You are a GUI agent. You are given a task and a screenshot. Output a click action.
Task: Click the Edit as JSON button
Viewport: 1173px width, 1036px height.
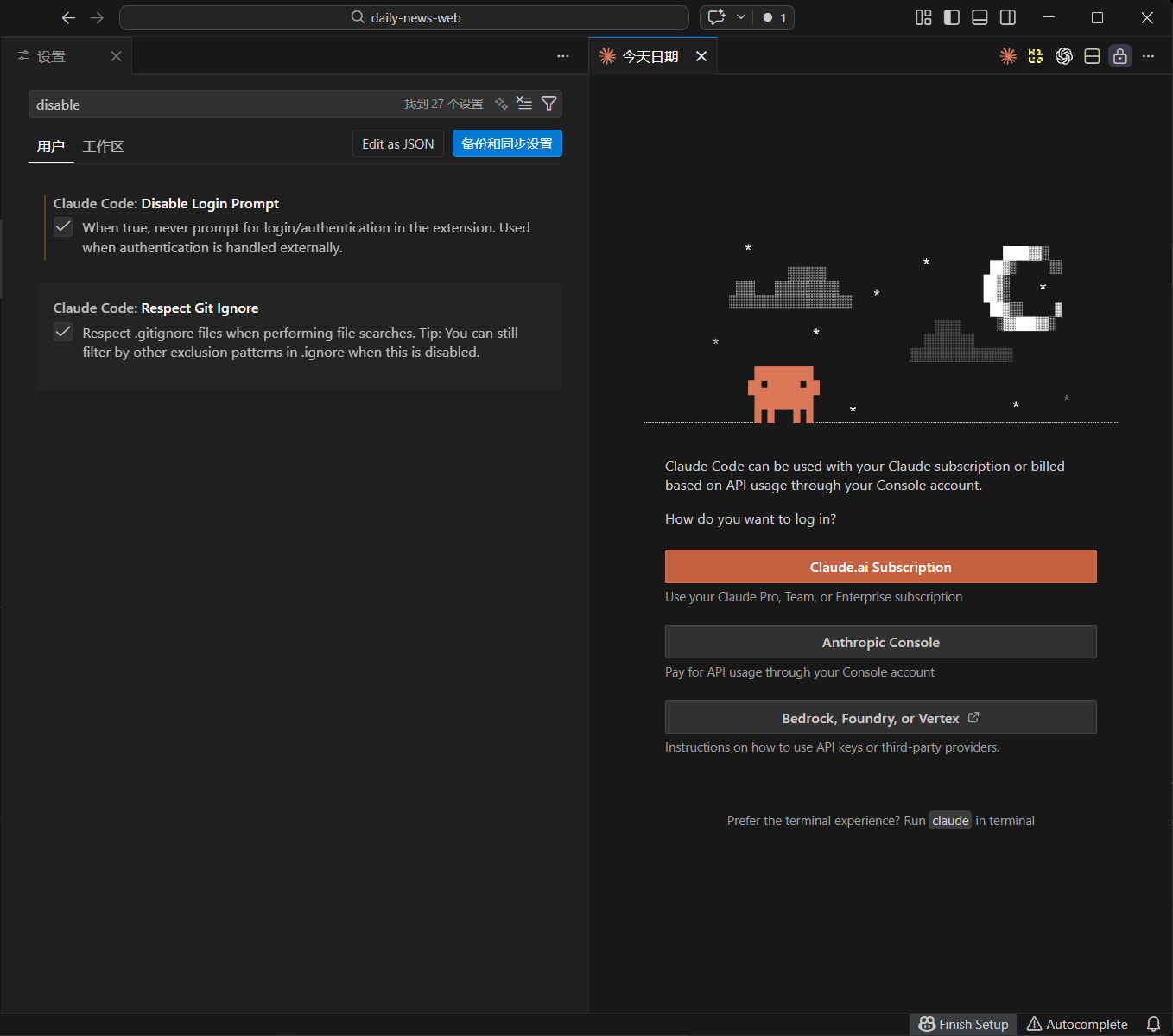click(x=398, y=143)
